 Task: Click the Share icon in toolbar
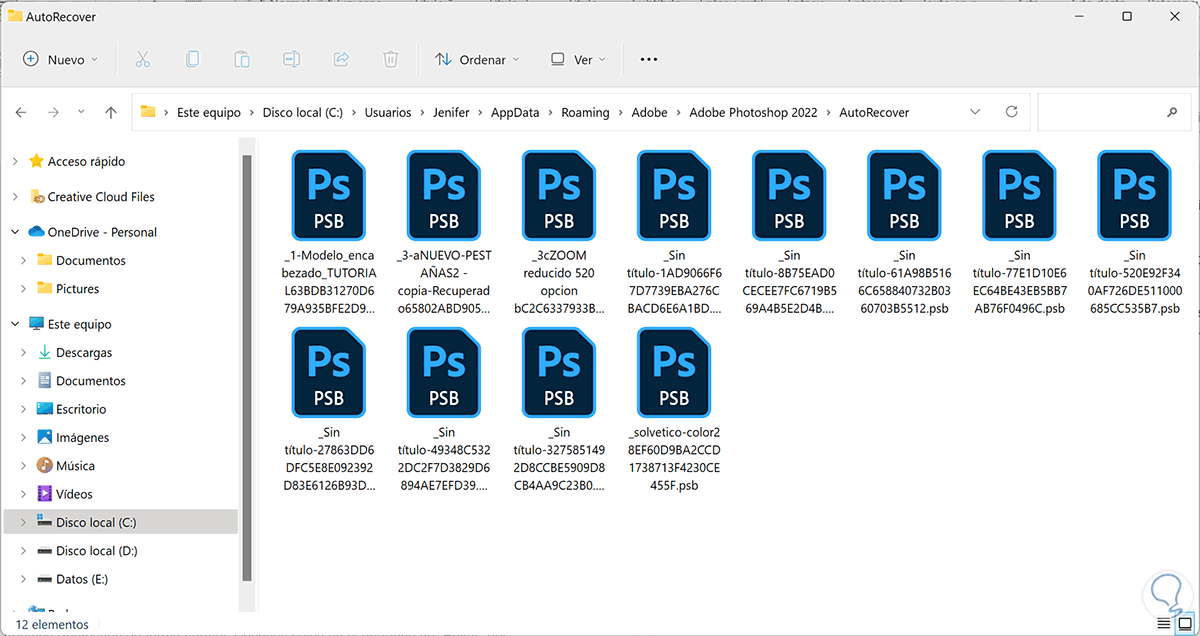click(341, 60)
